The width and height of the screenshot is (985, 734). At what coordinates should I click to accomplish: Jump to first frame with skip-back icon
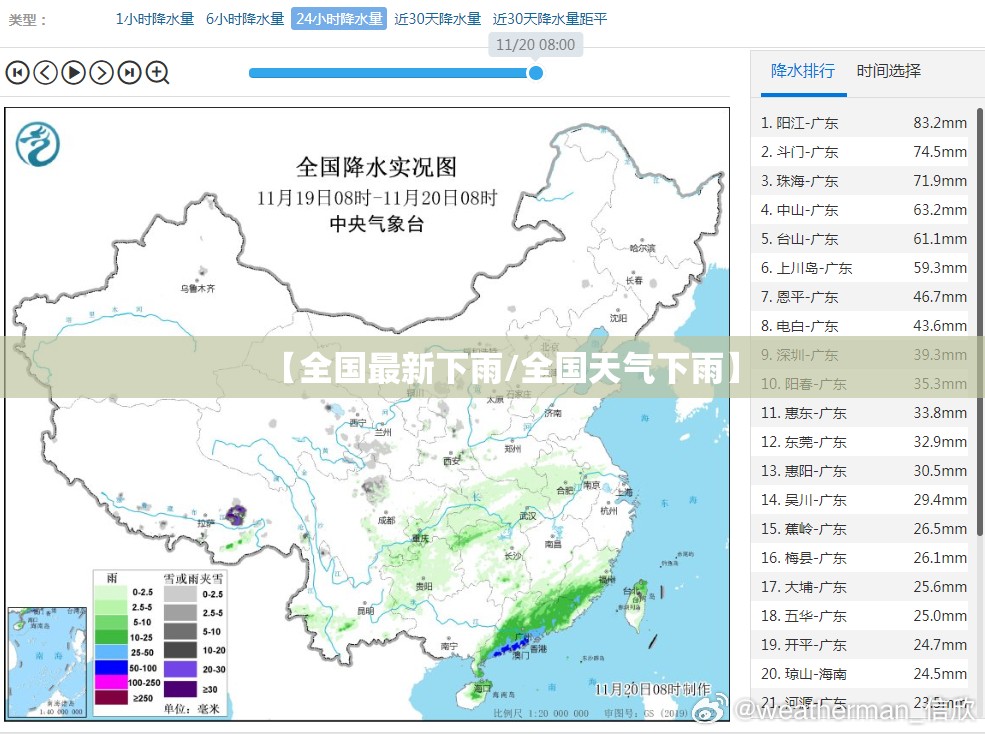17,73
